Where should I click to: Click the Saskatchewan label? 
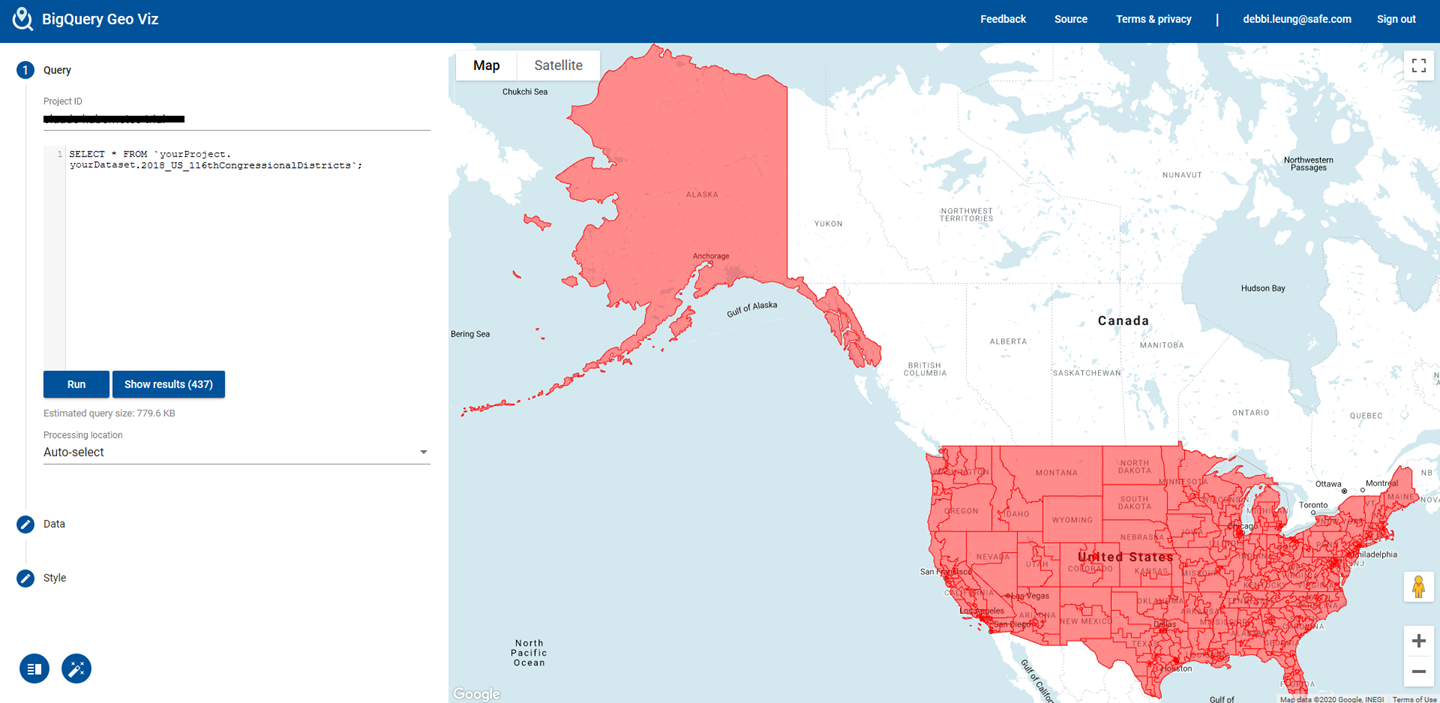[x=1087, y=373]
